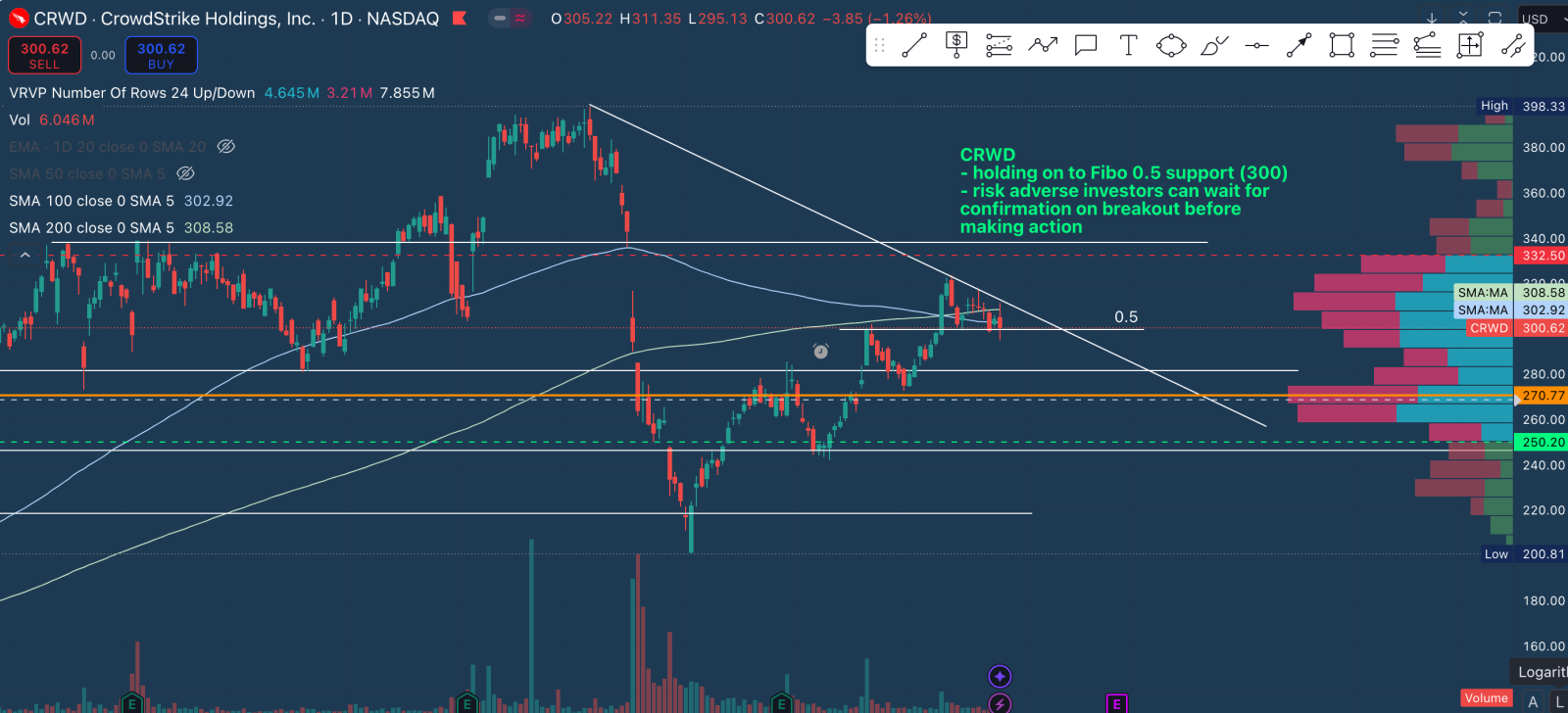
Task: Click the High 398.33 price marker
Action: pyautogui.click(x=1523, y=106)
